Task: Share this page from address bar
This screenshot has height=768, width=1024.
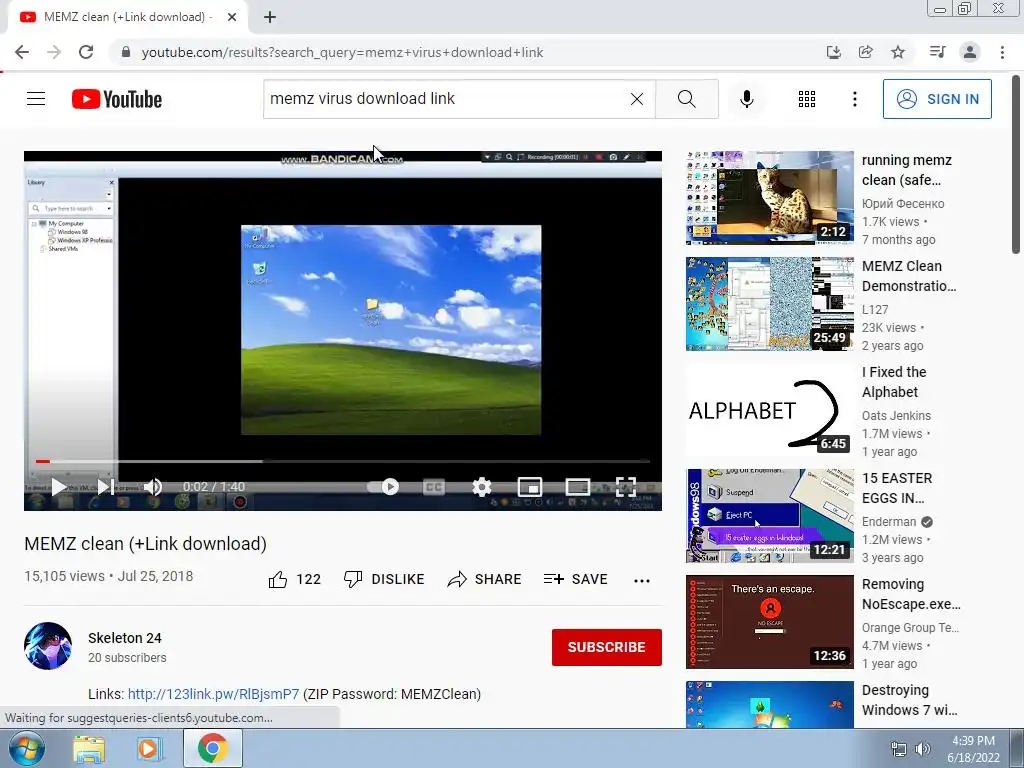Action: [x=866, y=52]
